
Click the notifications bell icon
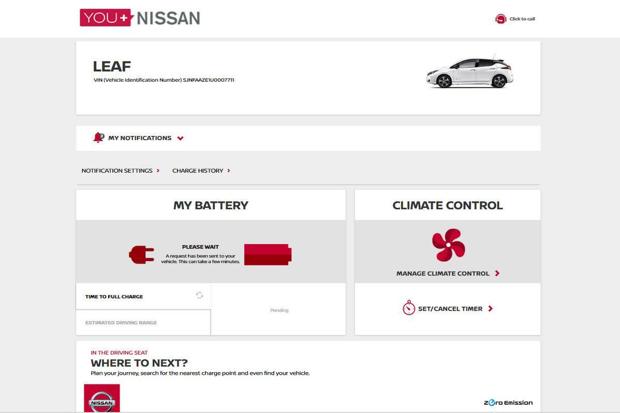(x=98, y=137)
